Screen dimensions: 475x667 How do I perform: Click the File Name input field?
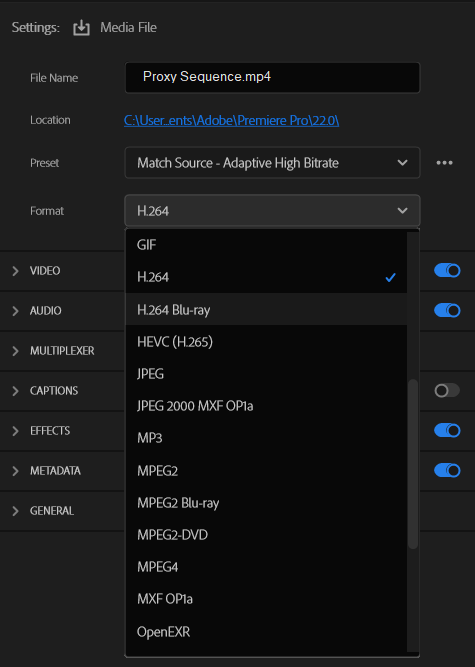point(272,77)
